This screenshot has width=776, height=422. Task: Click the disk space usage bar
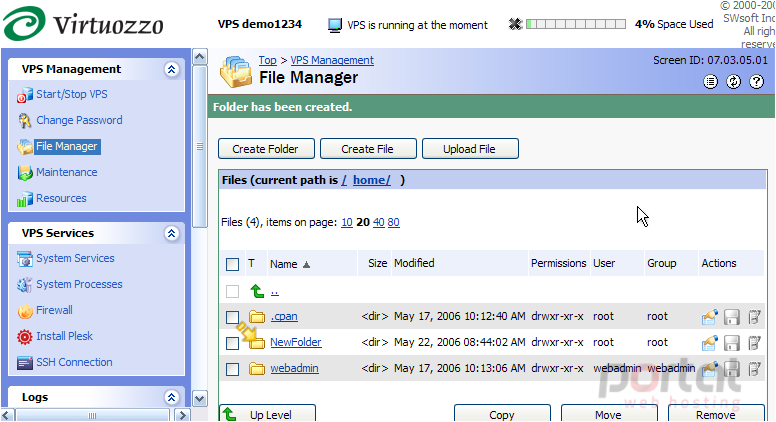click(576, 24)
